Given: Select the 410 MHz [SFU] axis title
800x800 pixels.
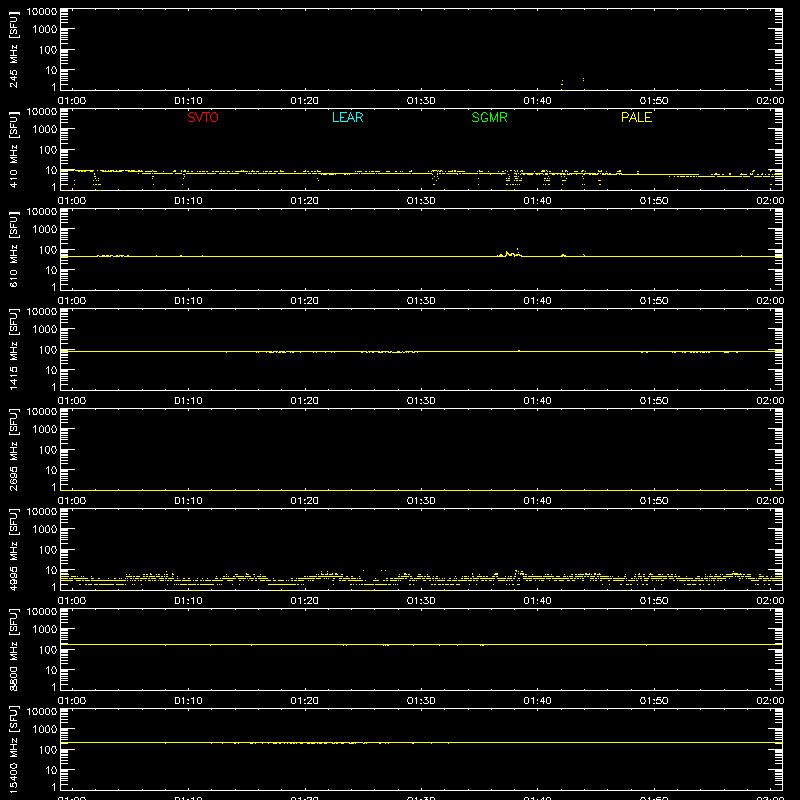Looking at the screenshot, I should tap(13, 149).
